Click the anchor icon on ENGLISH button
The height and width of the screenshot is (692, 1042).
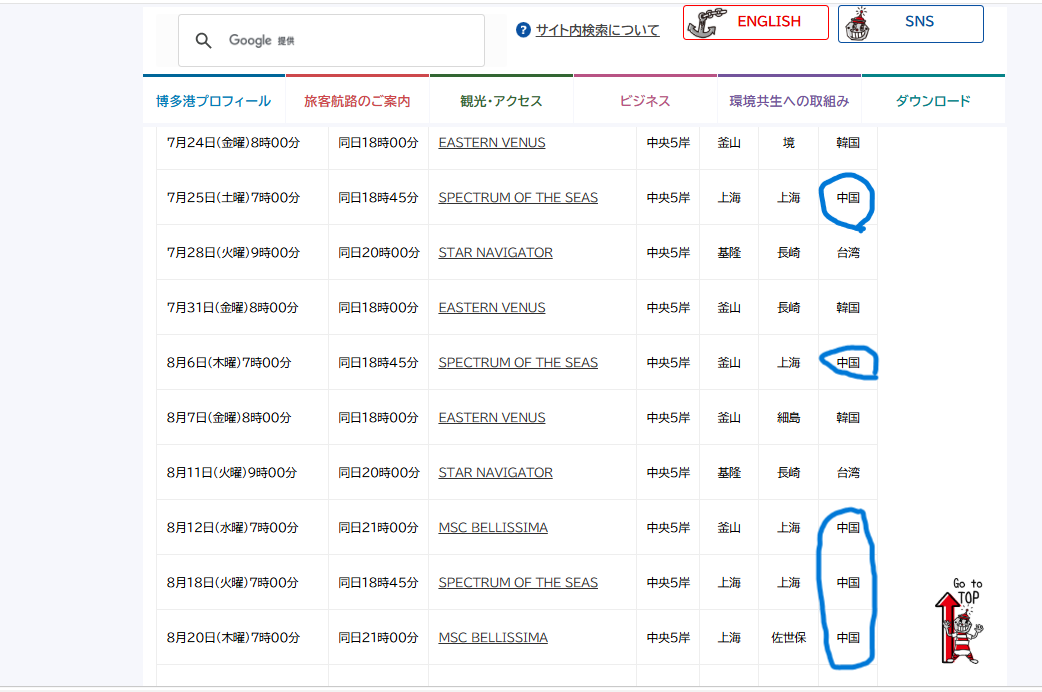click(x=706, y=23)
